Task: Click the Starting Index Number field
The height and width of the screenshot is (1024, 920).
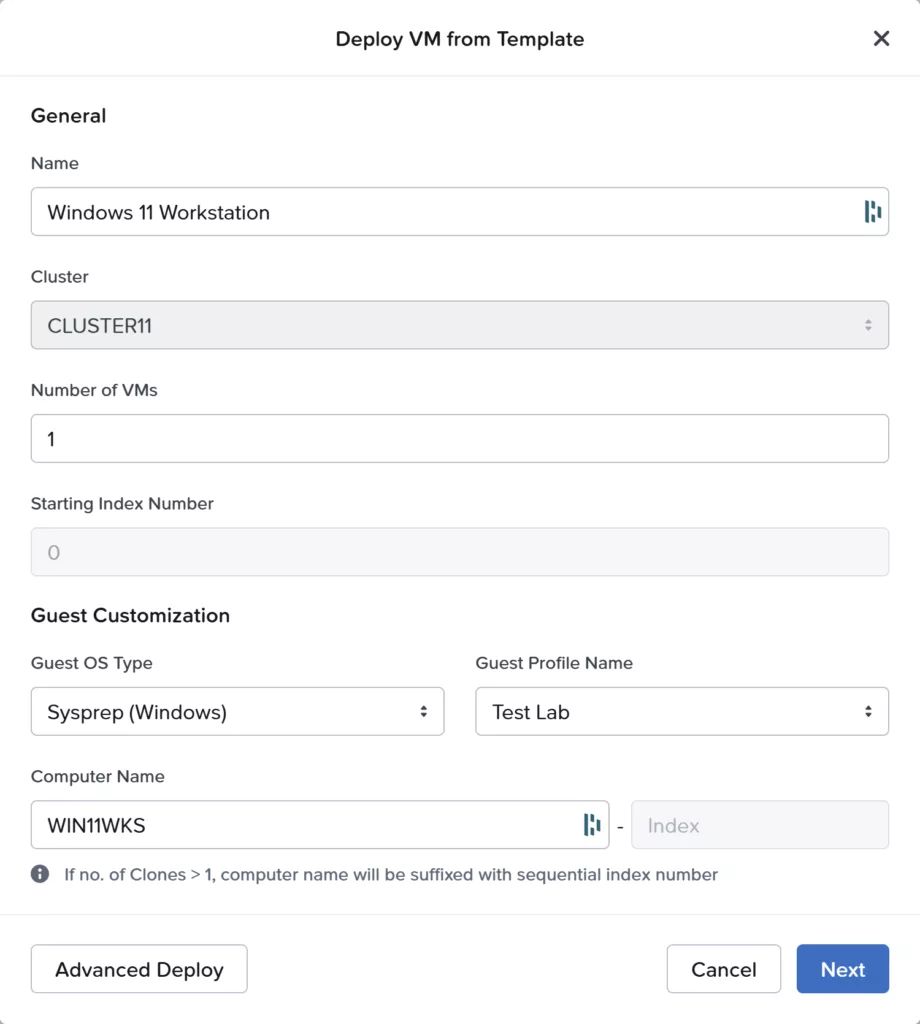Action: click(x=460, y=552)
